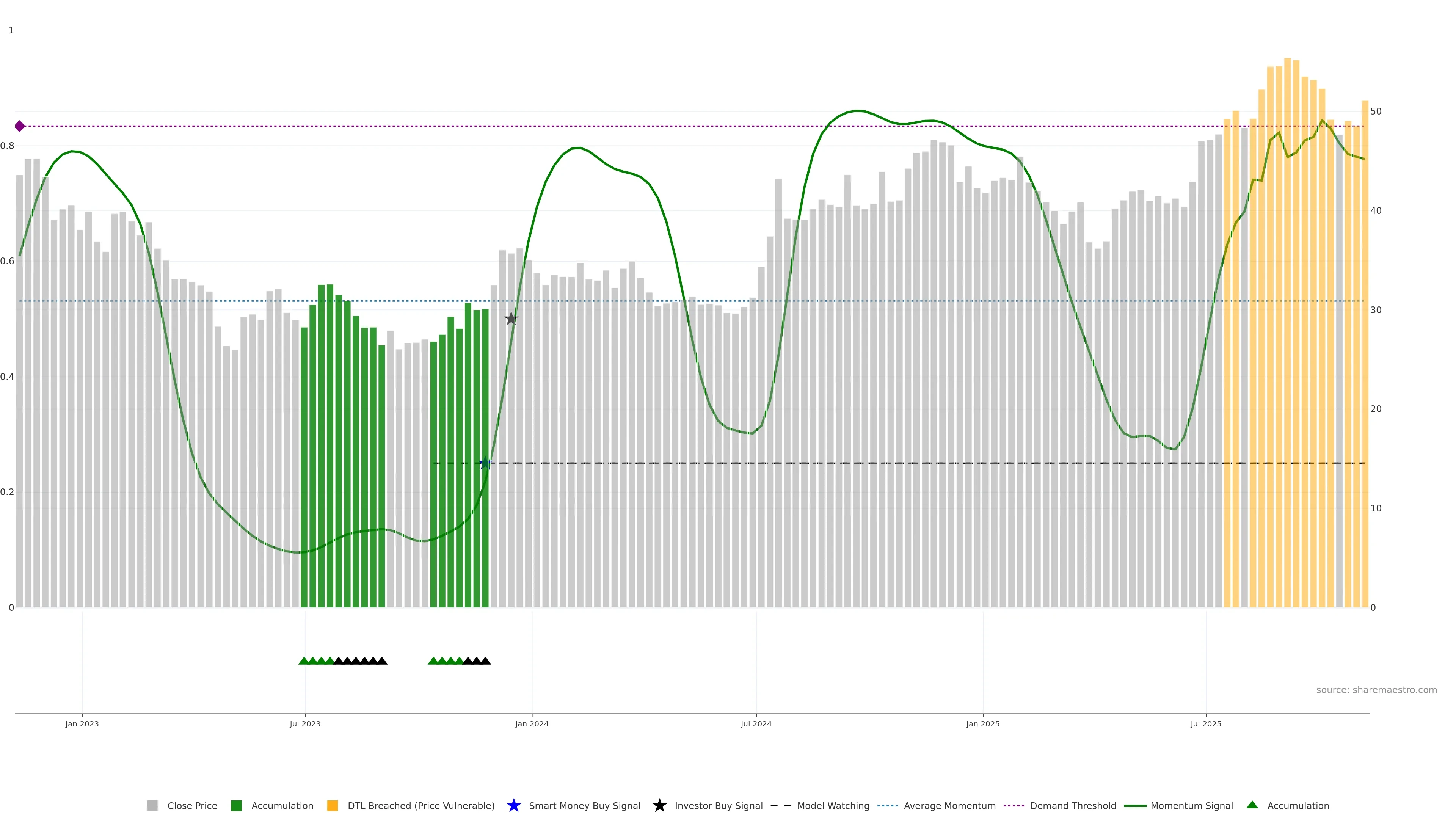Click the orange DTL Breached legend swatch
1456x819 pixels.
(x=333, y=805)
